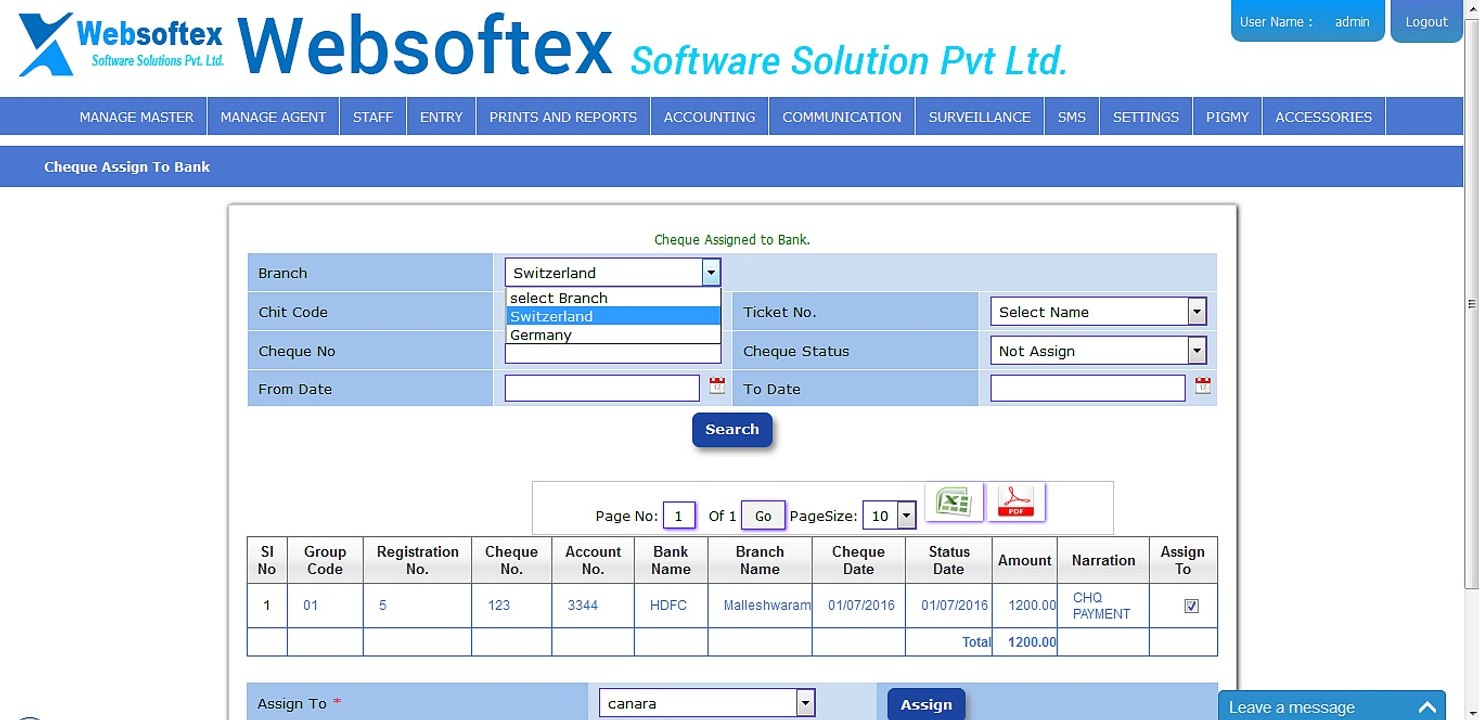Viewport: 1479px width, 720px height.
Task: Expand the Leave a message chat widget
Action: [x=1333, y=706]
